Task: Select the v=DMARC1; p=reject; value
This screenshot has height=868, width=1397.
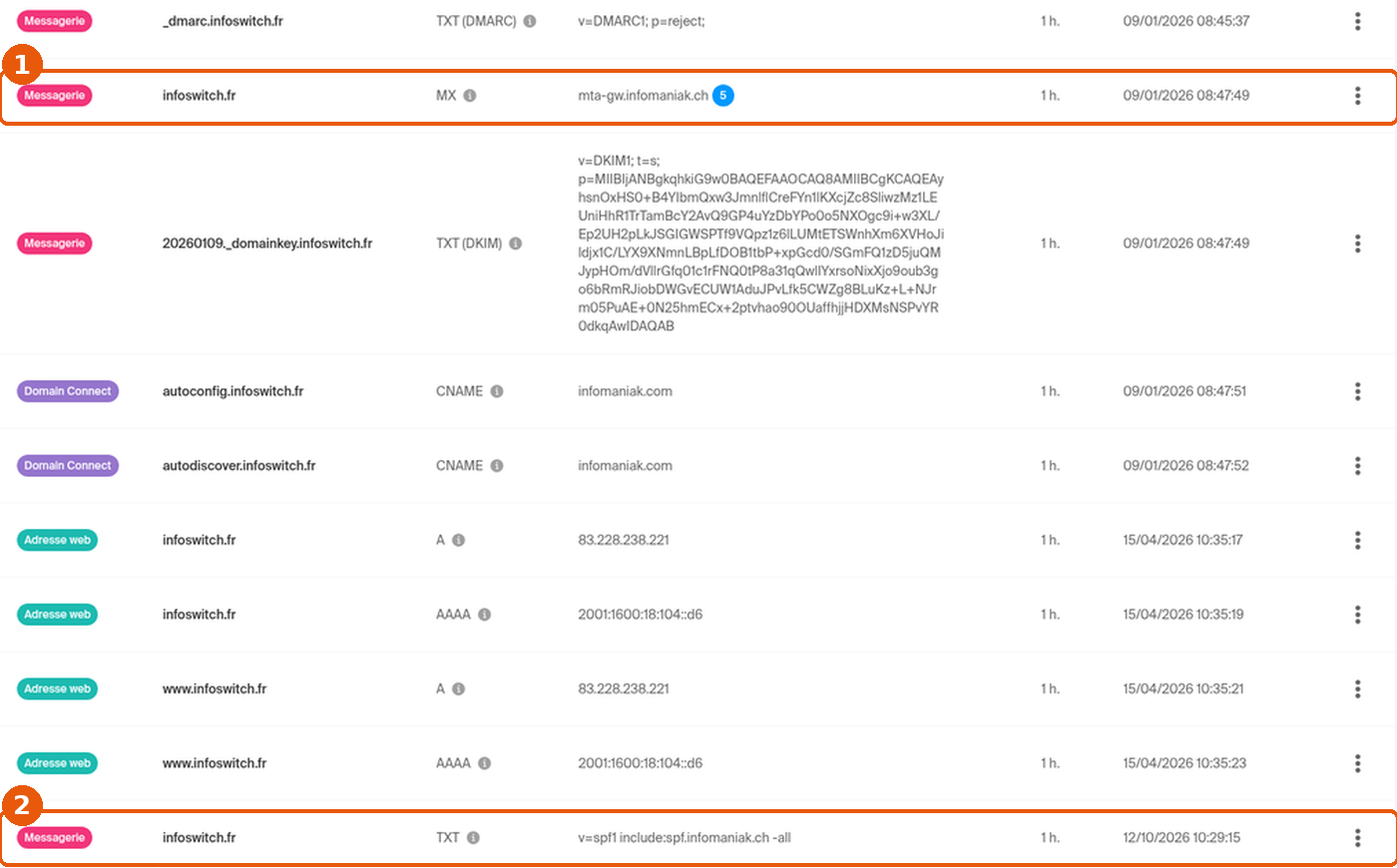Action: [642, 21]
